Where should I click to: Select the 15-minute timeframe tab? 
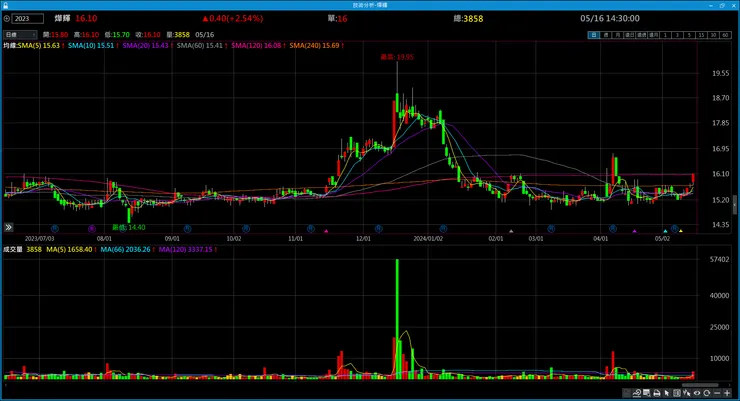pyautogui.click(x=701, y=35)
